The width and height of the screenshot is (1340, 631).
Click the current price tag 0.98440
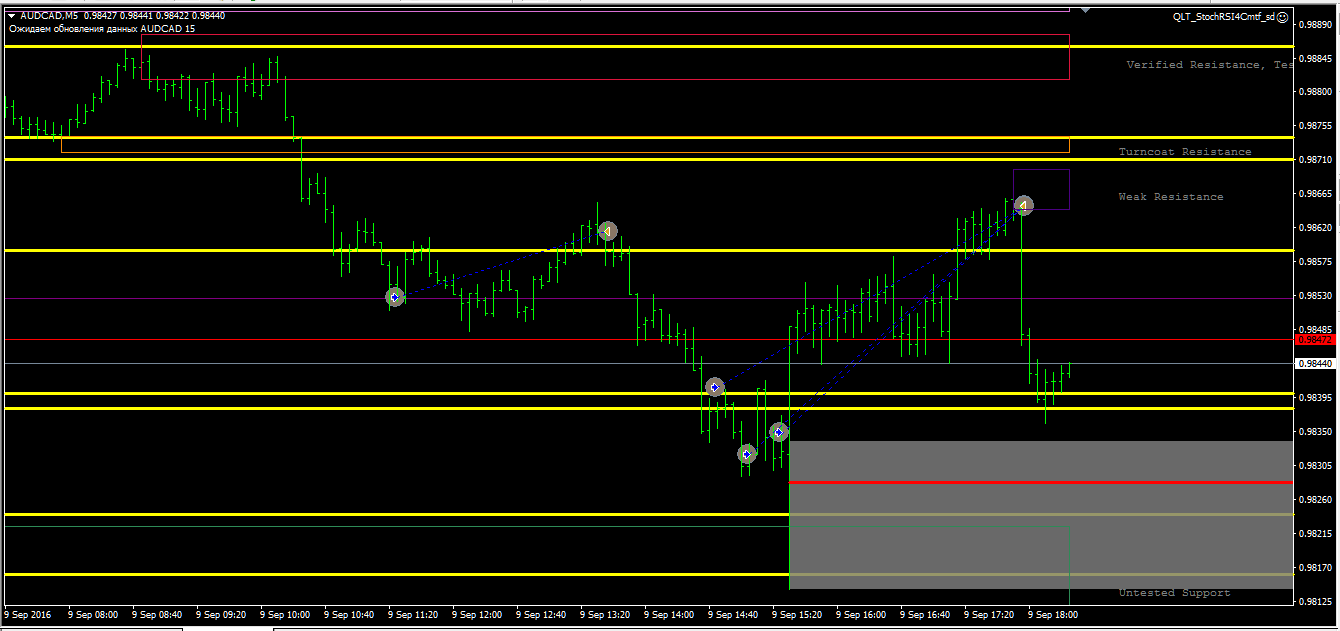[x=1315, y=364]
